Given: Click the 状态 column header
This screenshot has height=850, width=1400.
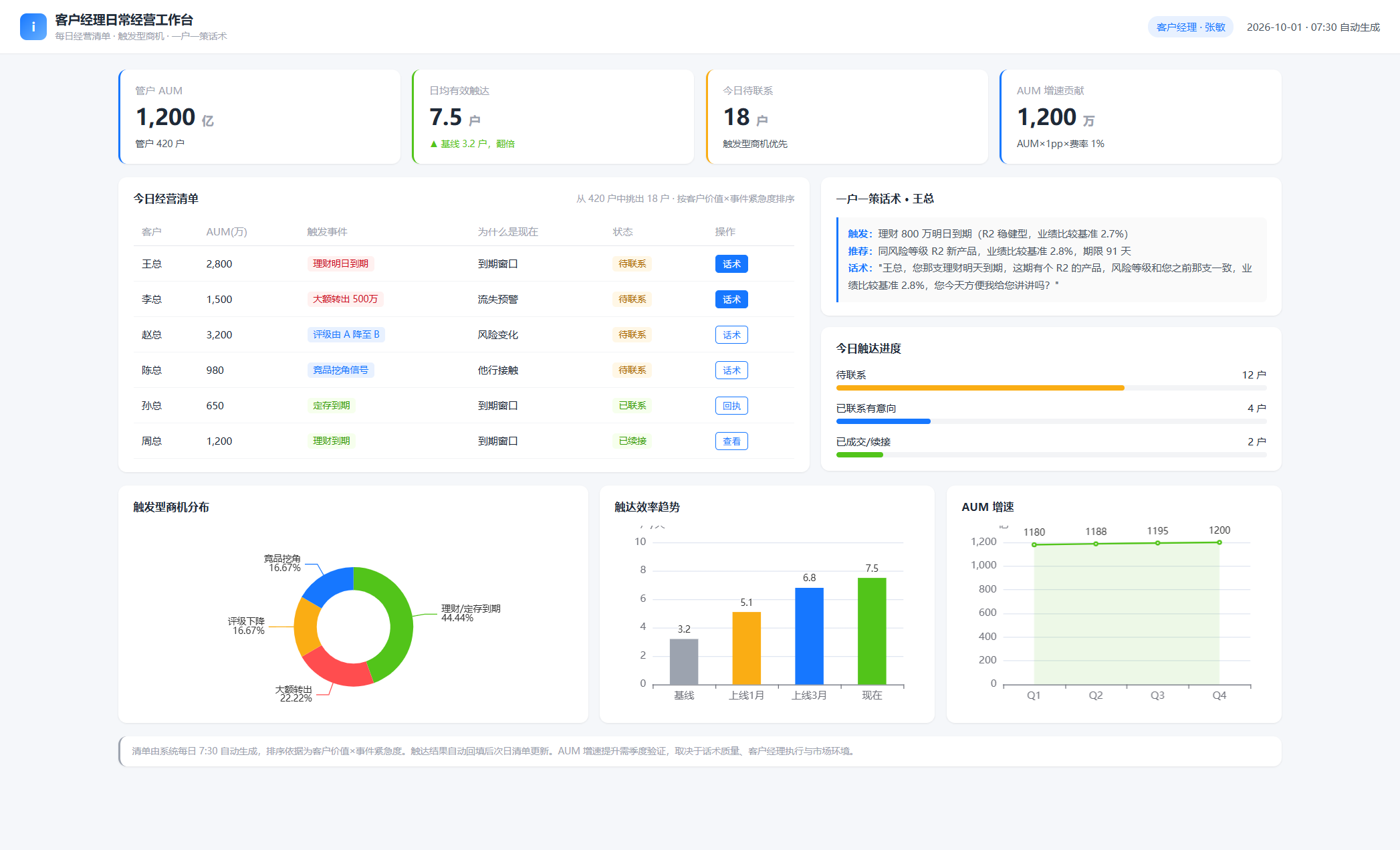Looking at the screenshot, I should point(623,232).
